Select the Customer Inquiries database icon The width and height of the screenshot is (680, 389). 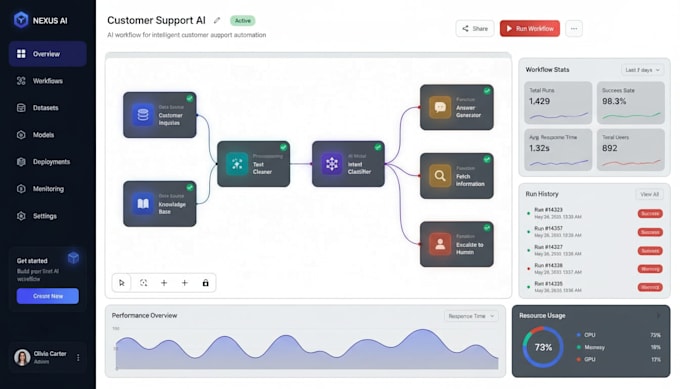[x=143, y=114]
